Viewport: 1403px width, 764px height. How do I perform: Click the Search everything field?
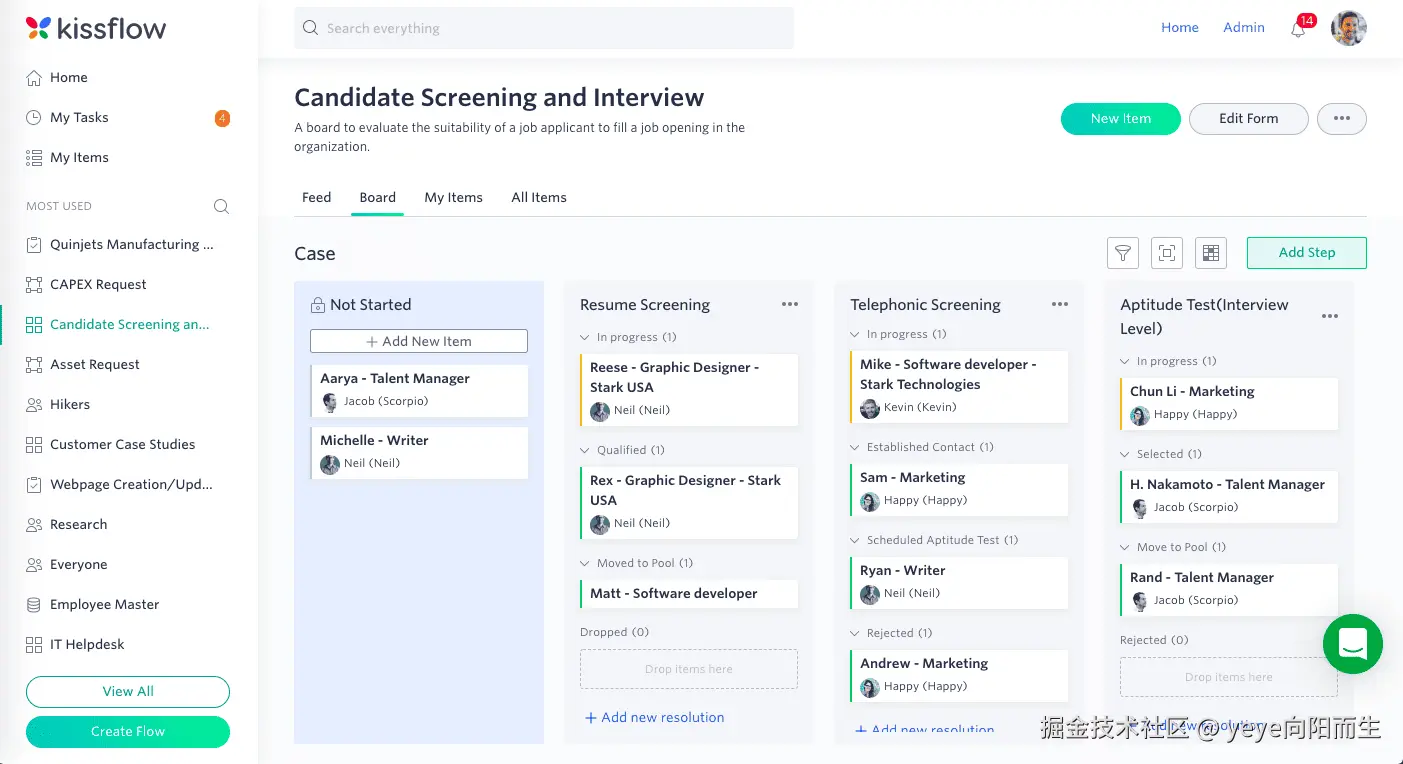544,28
